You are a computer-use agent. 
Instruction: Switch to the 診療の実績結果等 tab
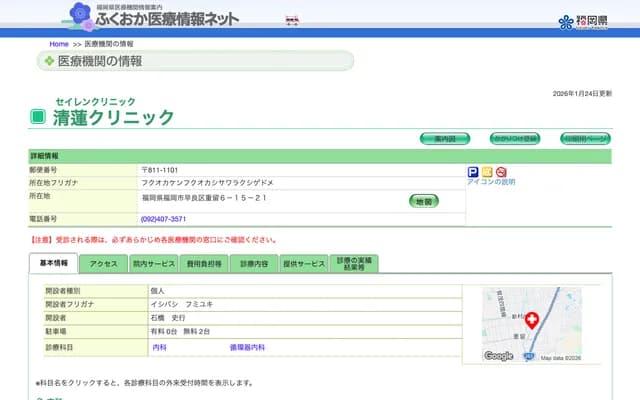tap(354, 264)
